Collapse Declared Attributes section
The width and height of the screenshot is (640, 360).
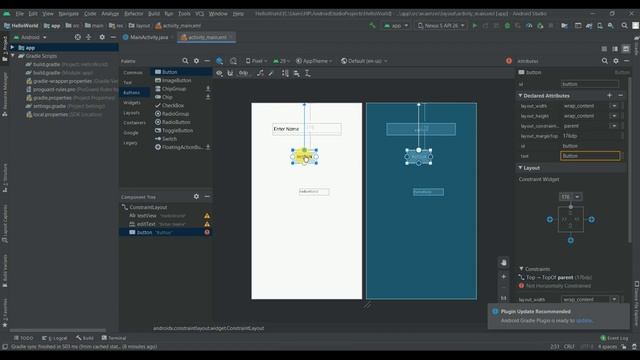[x=520, y=96]
